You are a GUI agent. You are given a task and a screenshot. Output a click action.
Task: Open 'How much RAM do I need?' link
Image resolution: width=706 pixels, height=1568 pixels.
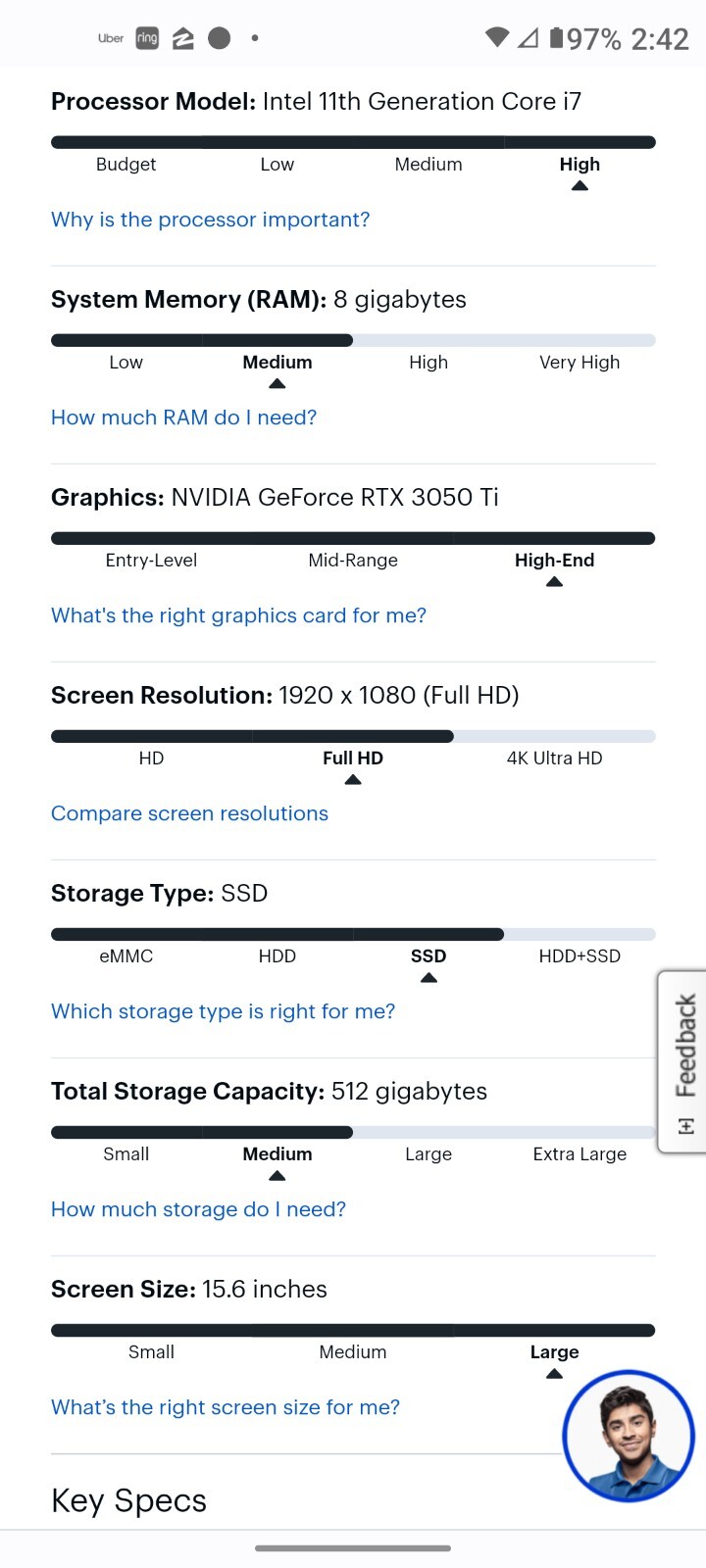(x=184, y=417)
